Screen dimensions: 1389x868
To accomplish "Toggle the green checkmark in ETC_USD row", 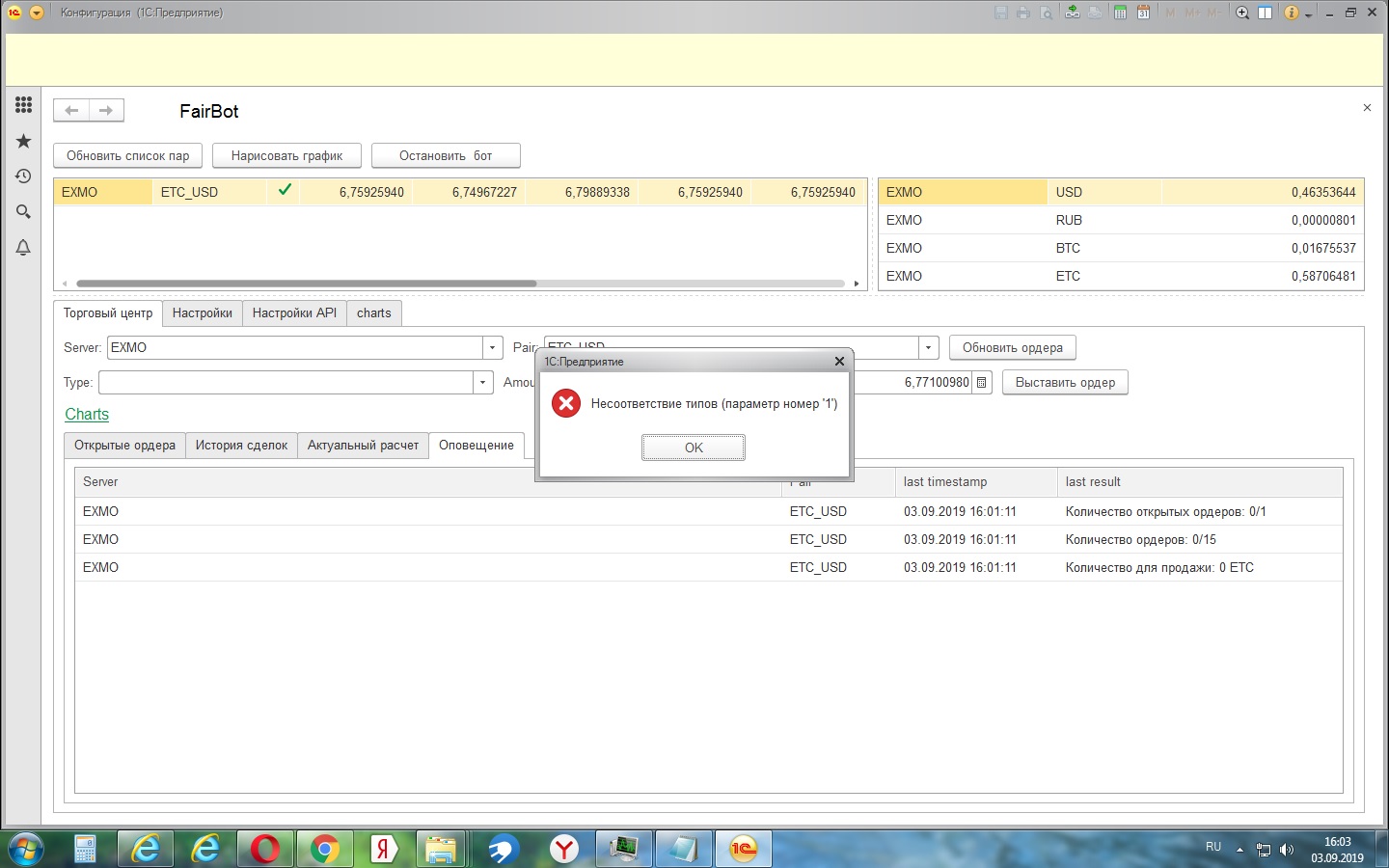I will click(x=285, y=190).
